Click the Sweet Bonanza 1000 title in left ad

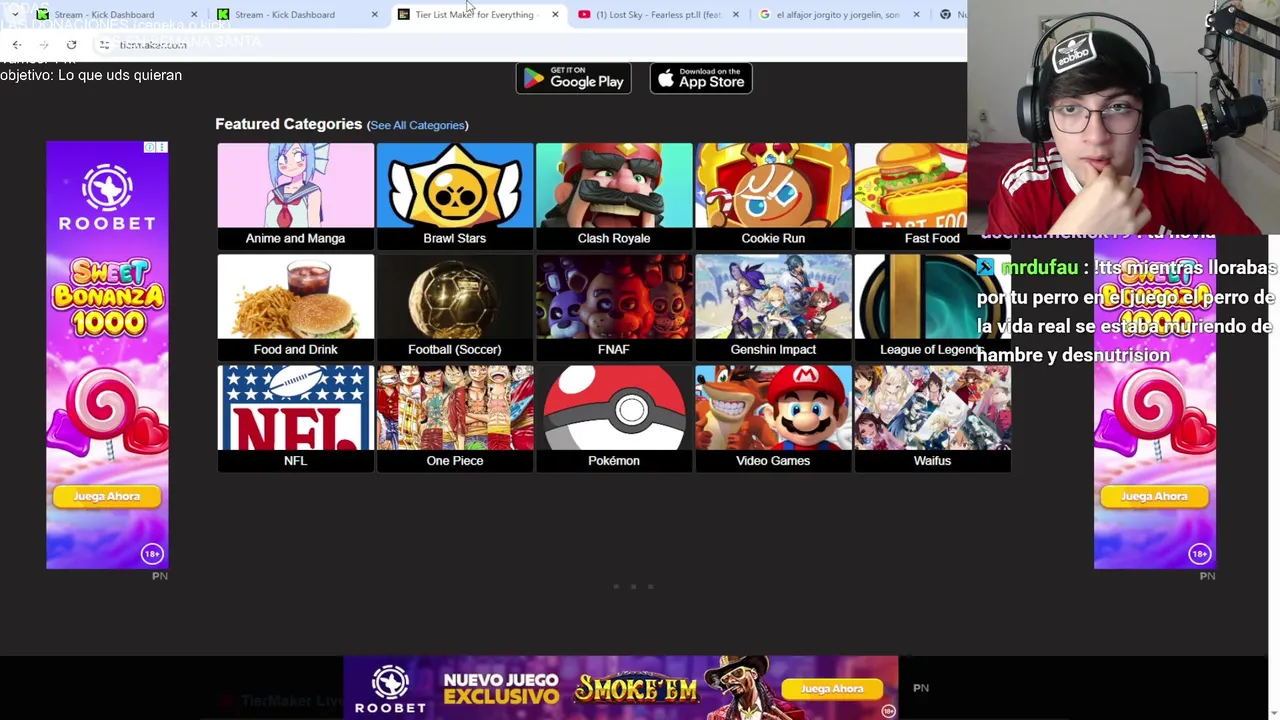coord(108,298)
